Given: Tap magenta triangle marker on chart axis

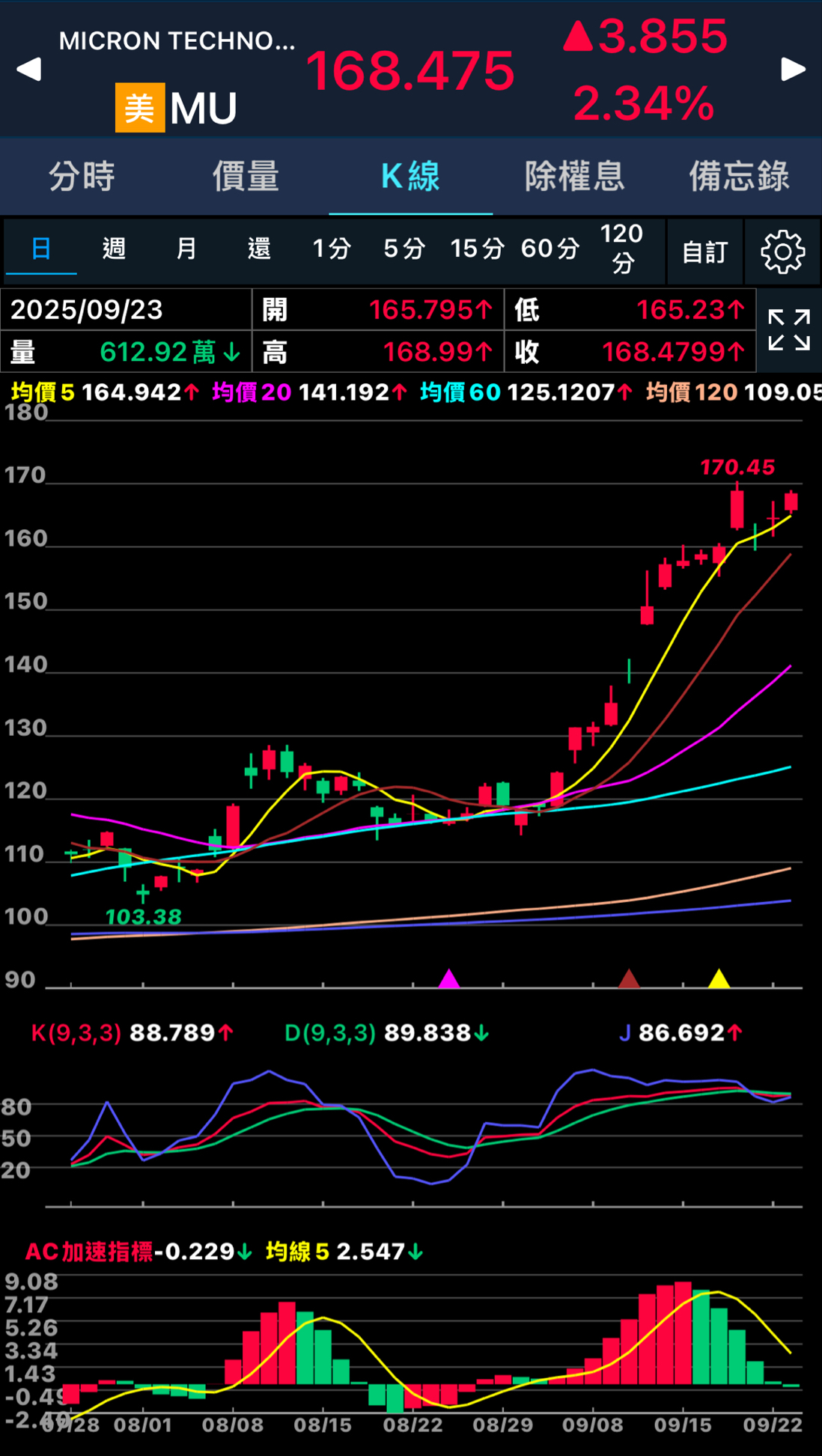Looking at the screenshot, I should click(x=448, y=978).
